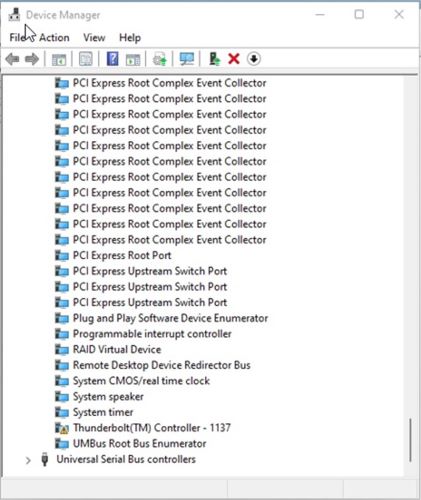Select Thunderbolt(TM) Controller - 1137 text

pyautogui.click(x=152, y=428)
